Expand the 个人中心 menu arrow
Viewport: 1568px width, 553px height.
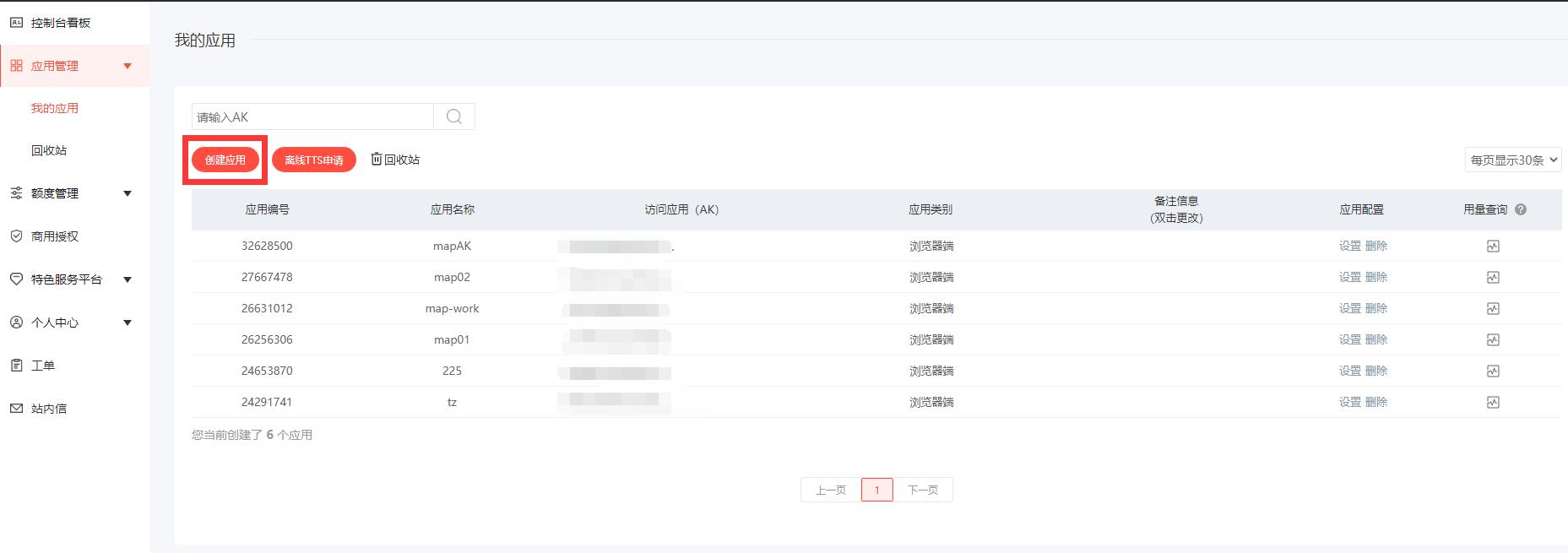tap(128, 323)
